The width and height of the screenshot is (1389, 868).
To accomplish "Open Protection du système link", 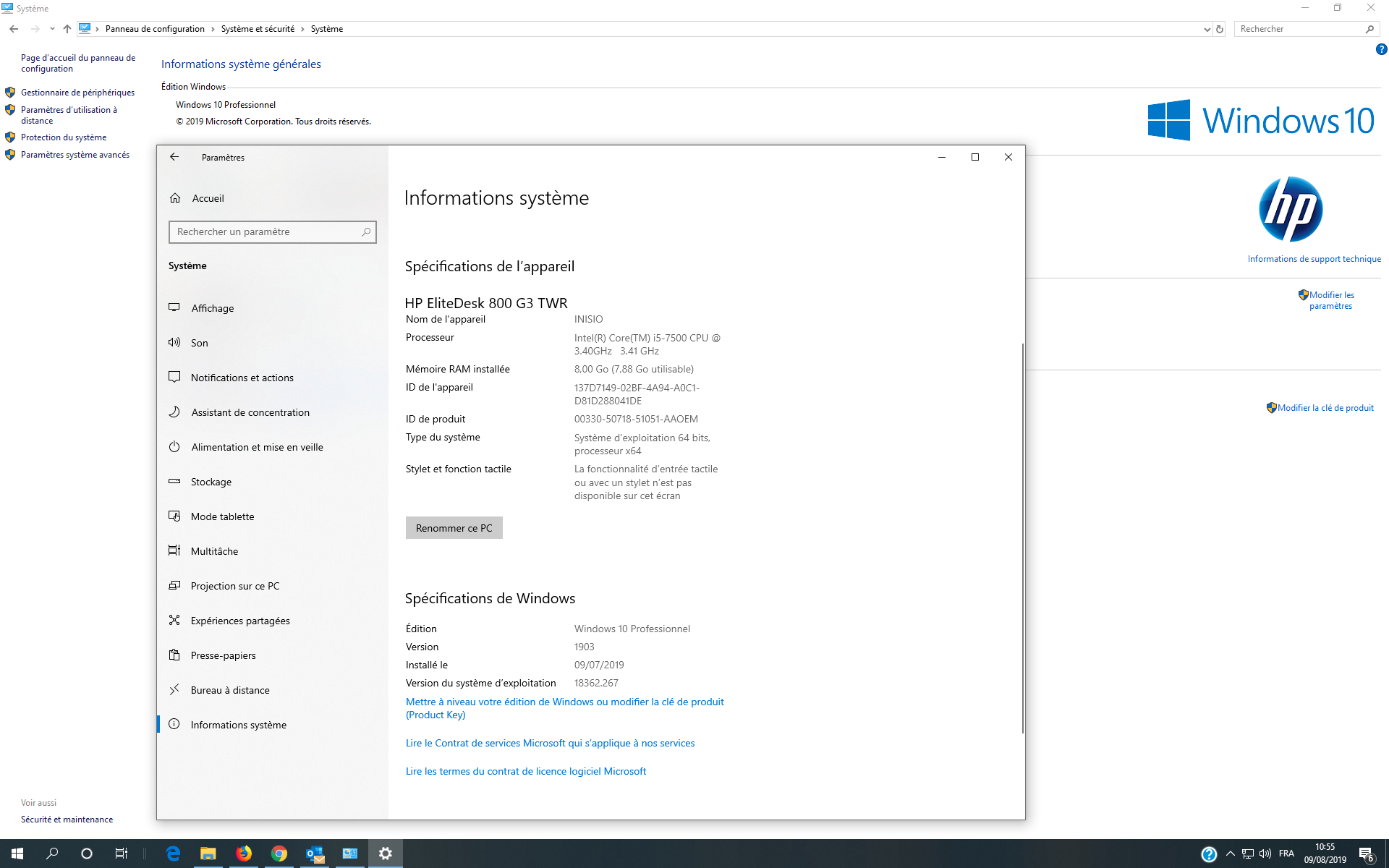I will point(64,137).
